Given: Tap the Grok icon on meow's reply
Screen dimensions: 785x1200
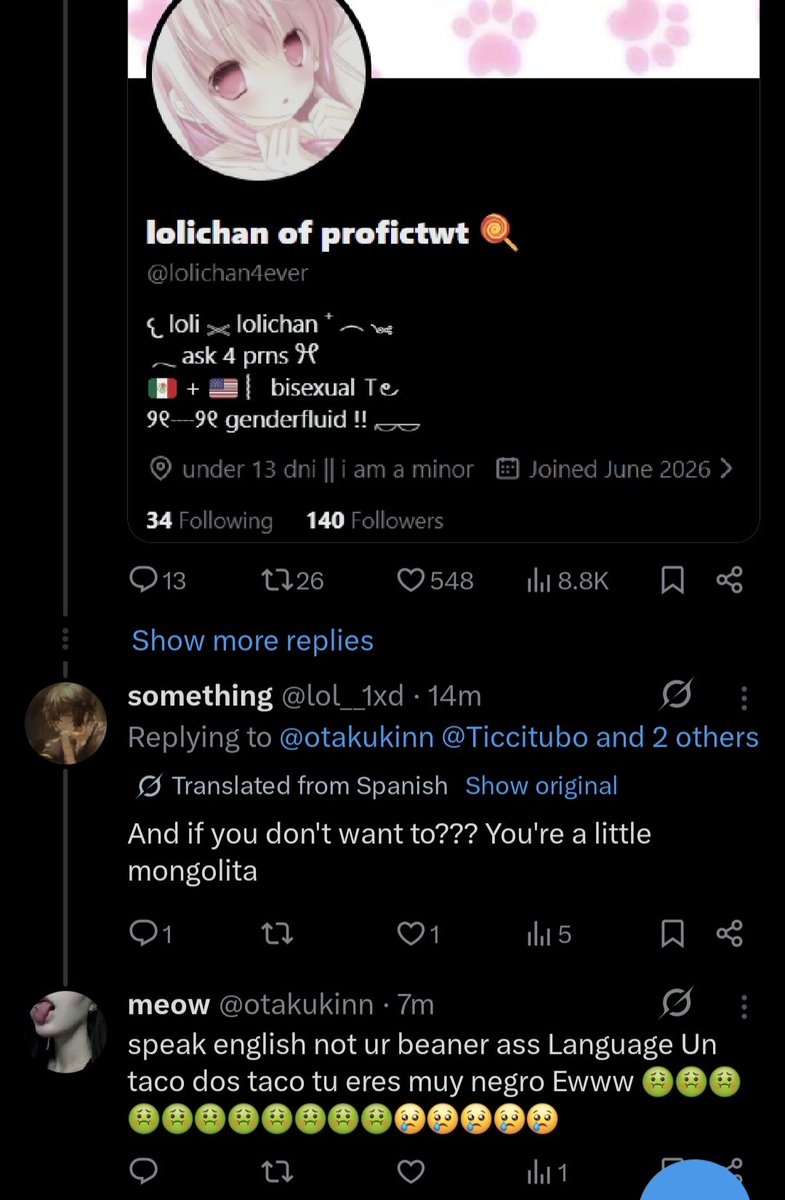Looking at the screenshot, I should point(677,1004).
